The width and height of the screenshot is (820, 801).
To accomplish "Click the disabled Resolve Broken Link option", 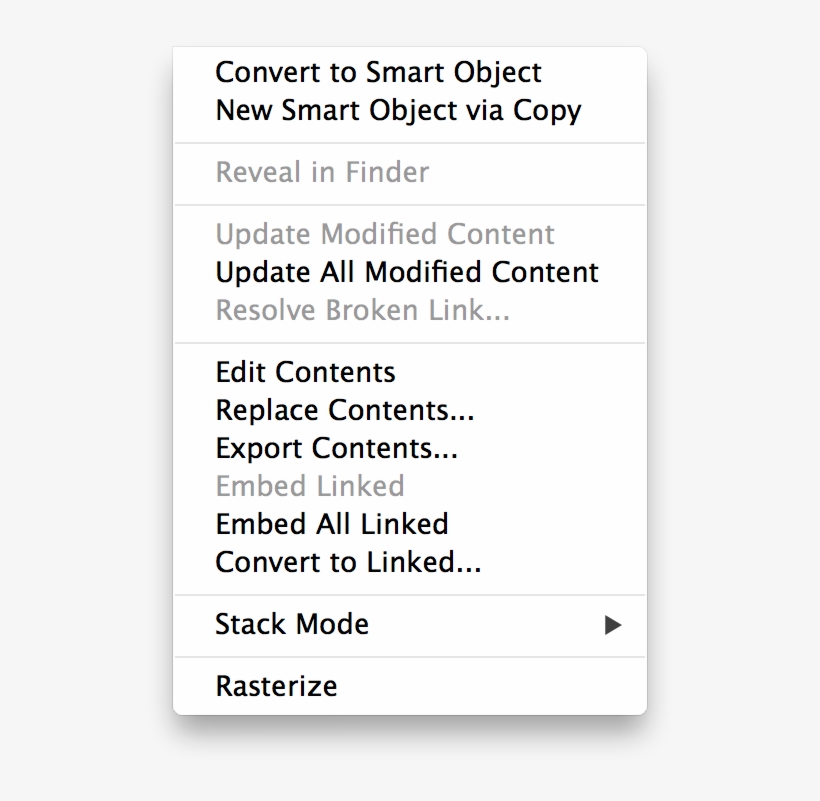I will [x=363, y=311].
